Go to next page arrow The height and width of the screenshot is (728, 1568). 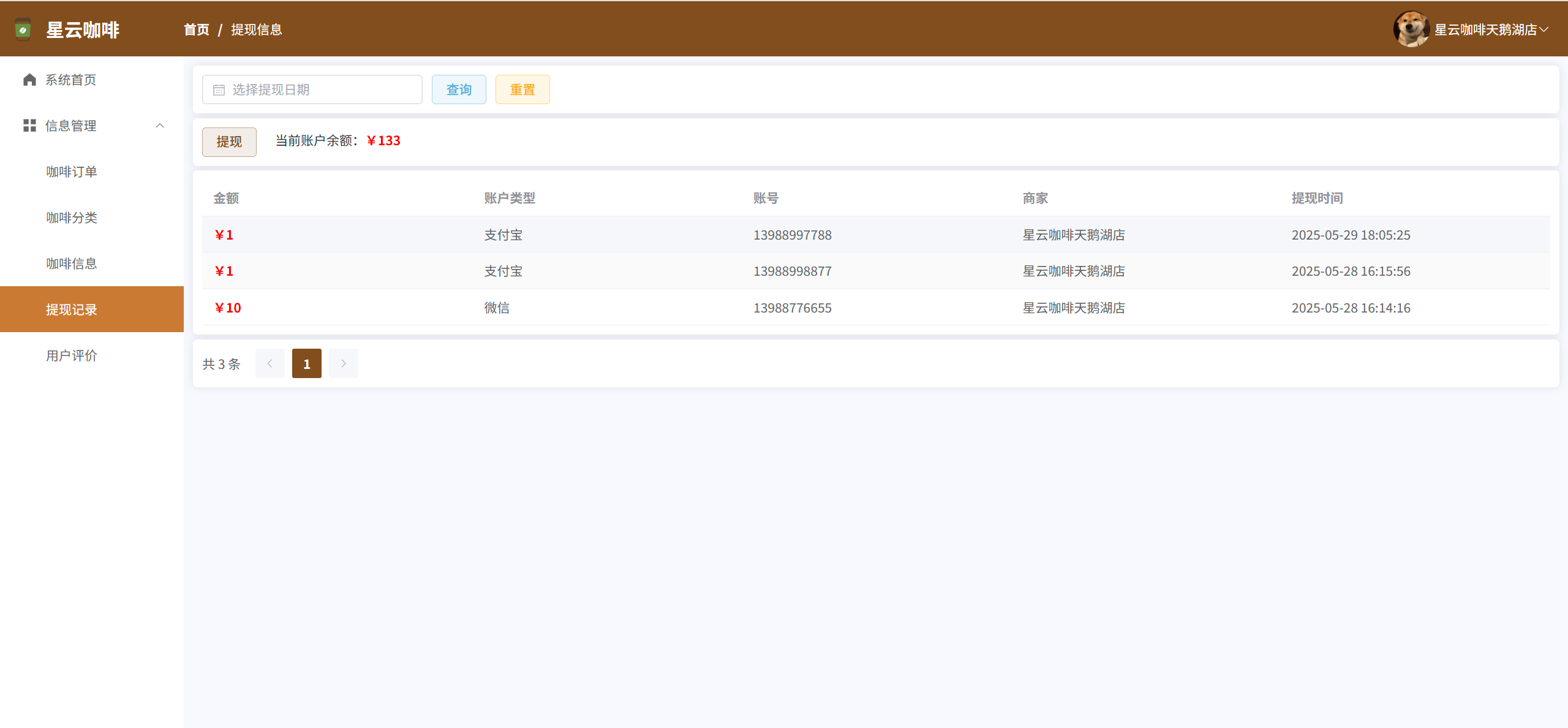[343, 363]
